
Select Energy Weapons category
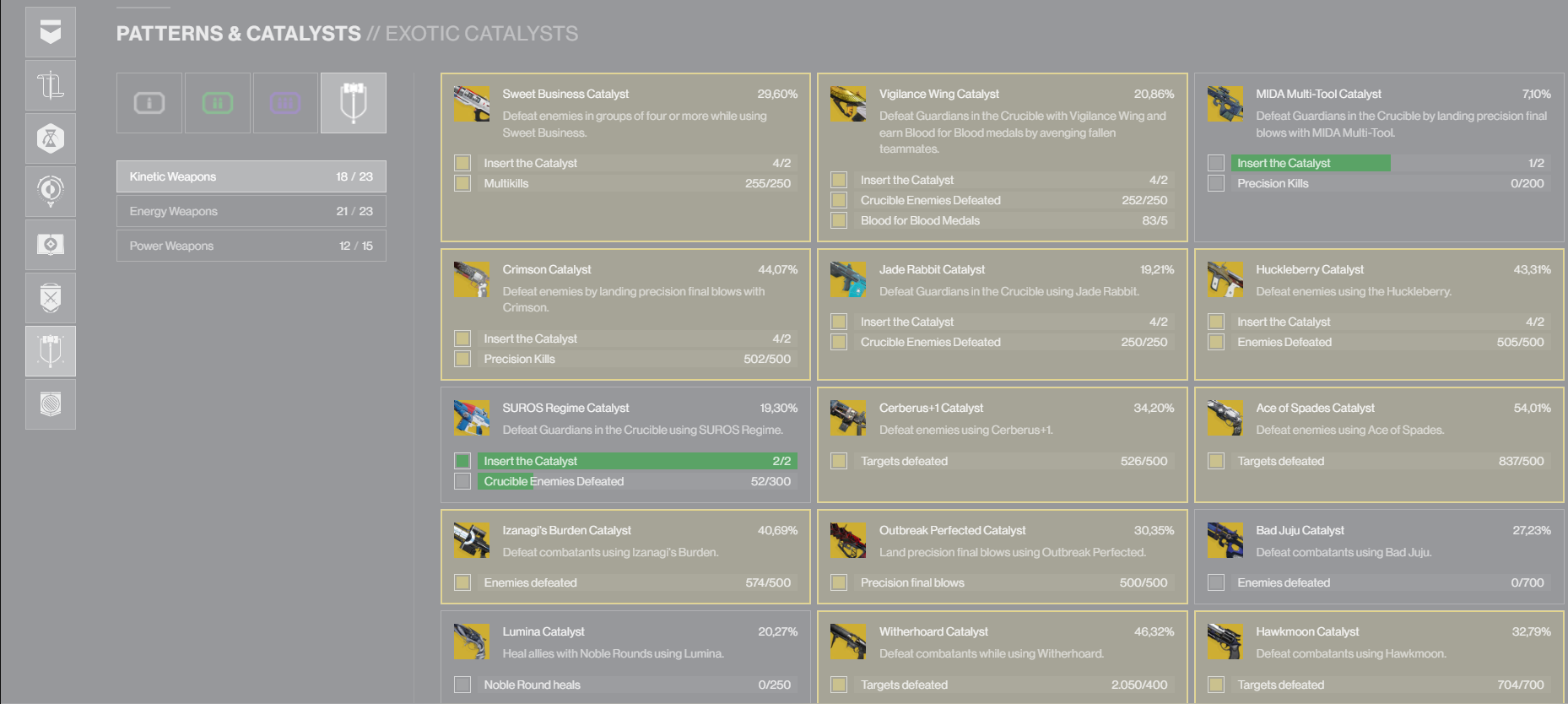tap(251, 211)
